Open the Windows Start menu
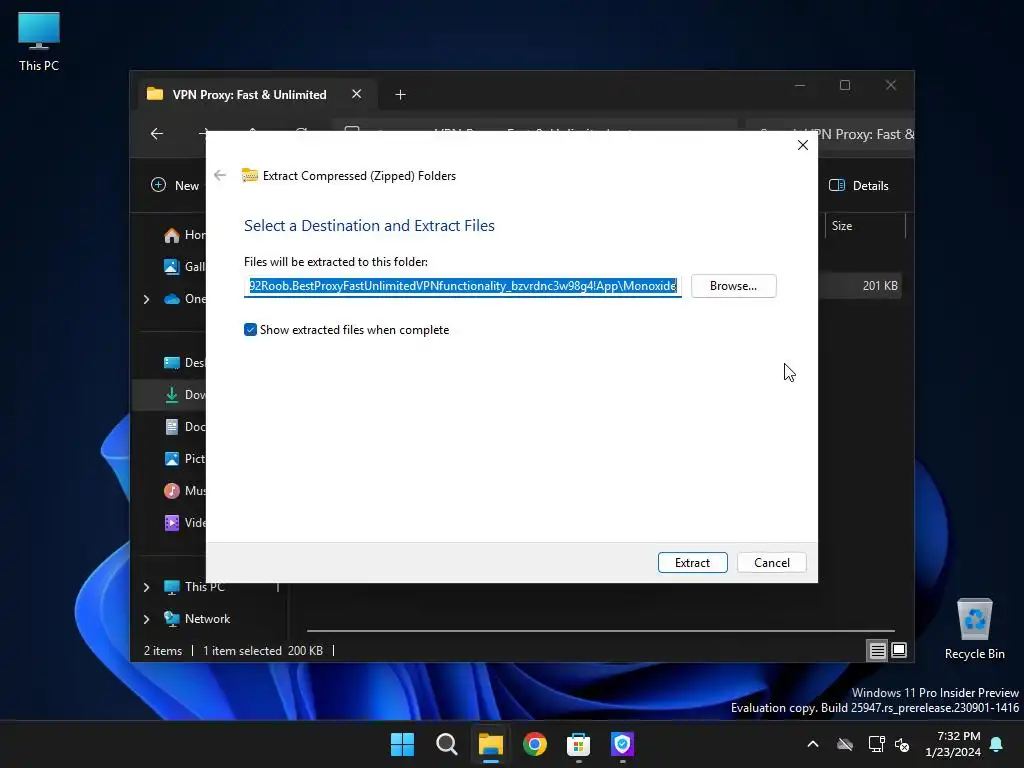 tap(402, 744)
